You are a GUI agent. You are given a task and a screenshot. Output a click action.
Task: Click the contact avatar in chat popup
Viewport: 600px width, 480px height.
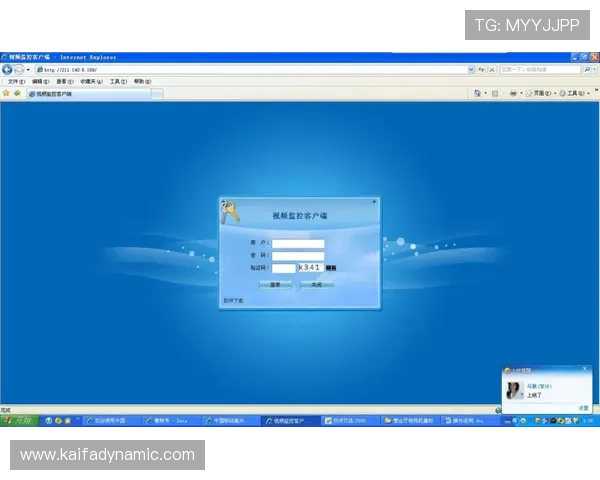pyautogui.click(x=515, y=390)
